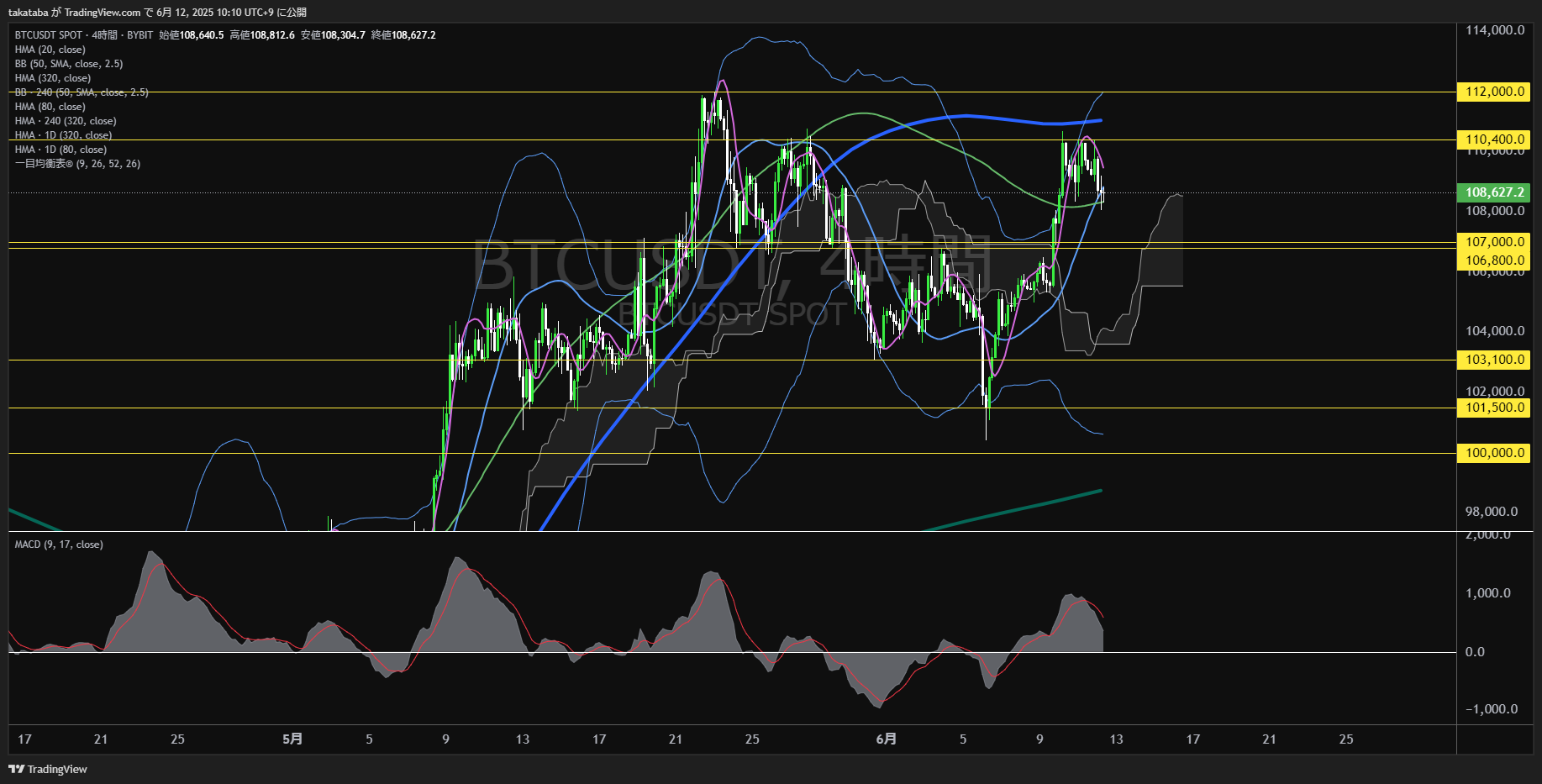This screenshot has width=1542, height=784.
Task: Select the HMA · 1D (80, close) label
Action: click(61, 150)
